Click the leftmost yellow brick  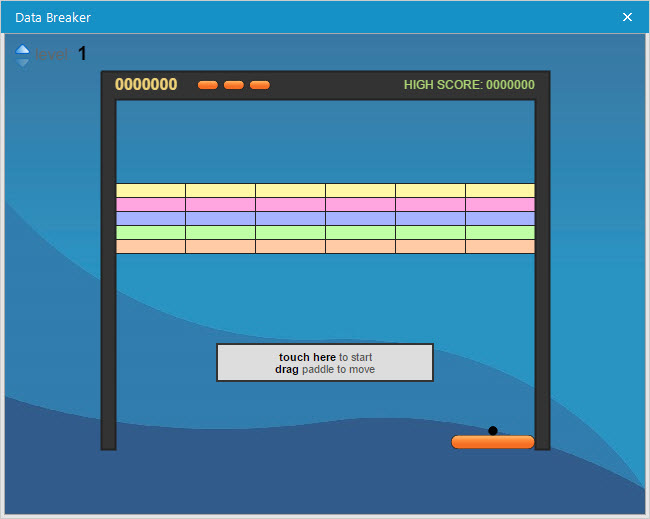click(x=150, y=190)
